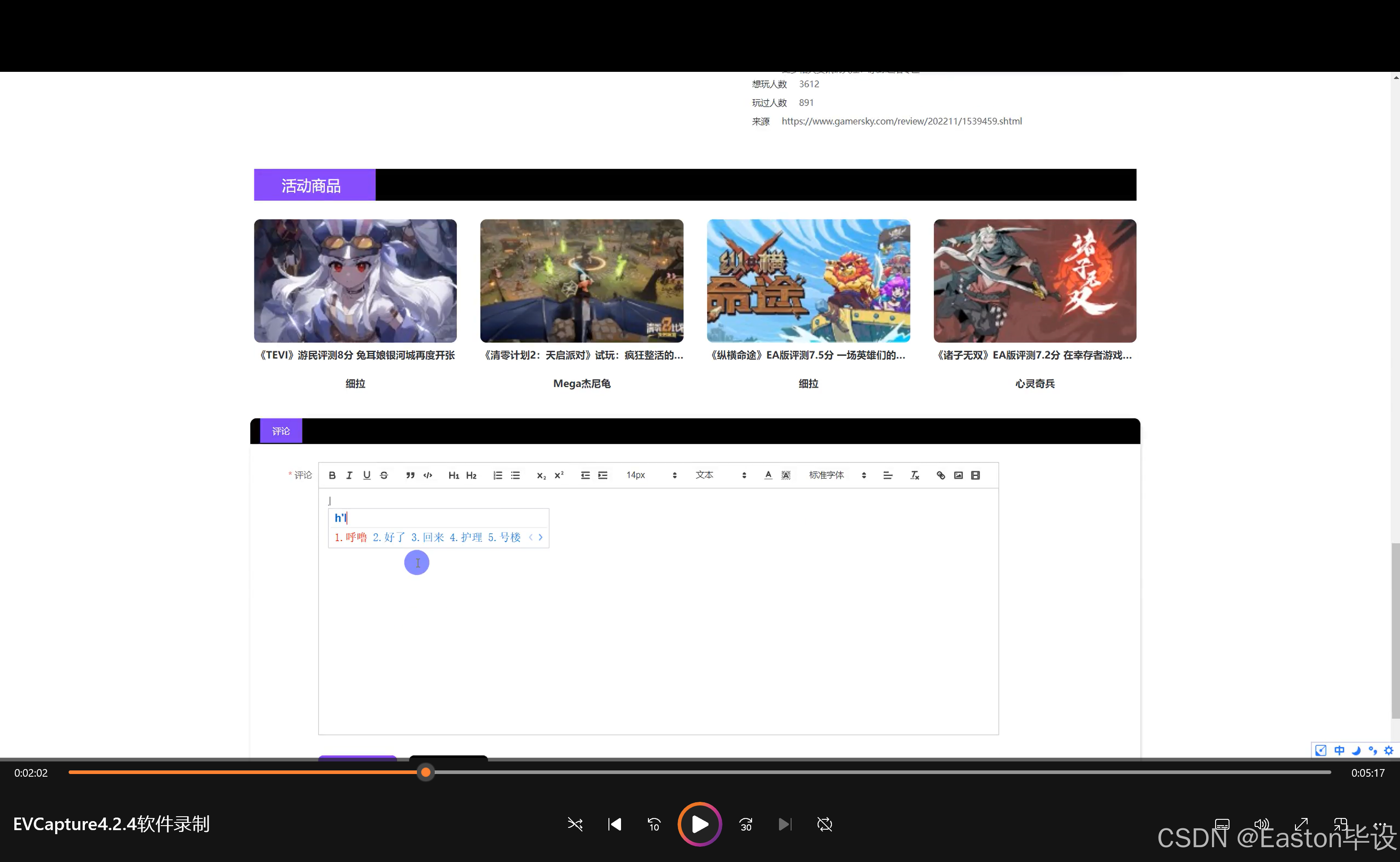Screen dimensions: 1400x862
Task: Open the text color picker
Action: coord(768,475)
